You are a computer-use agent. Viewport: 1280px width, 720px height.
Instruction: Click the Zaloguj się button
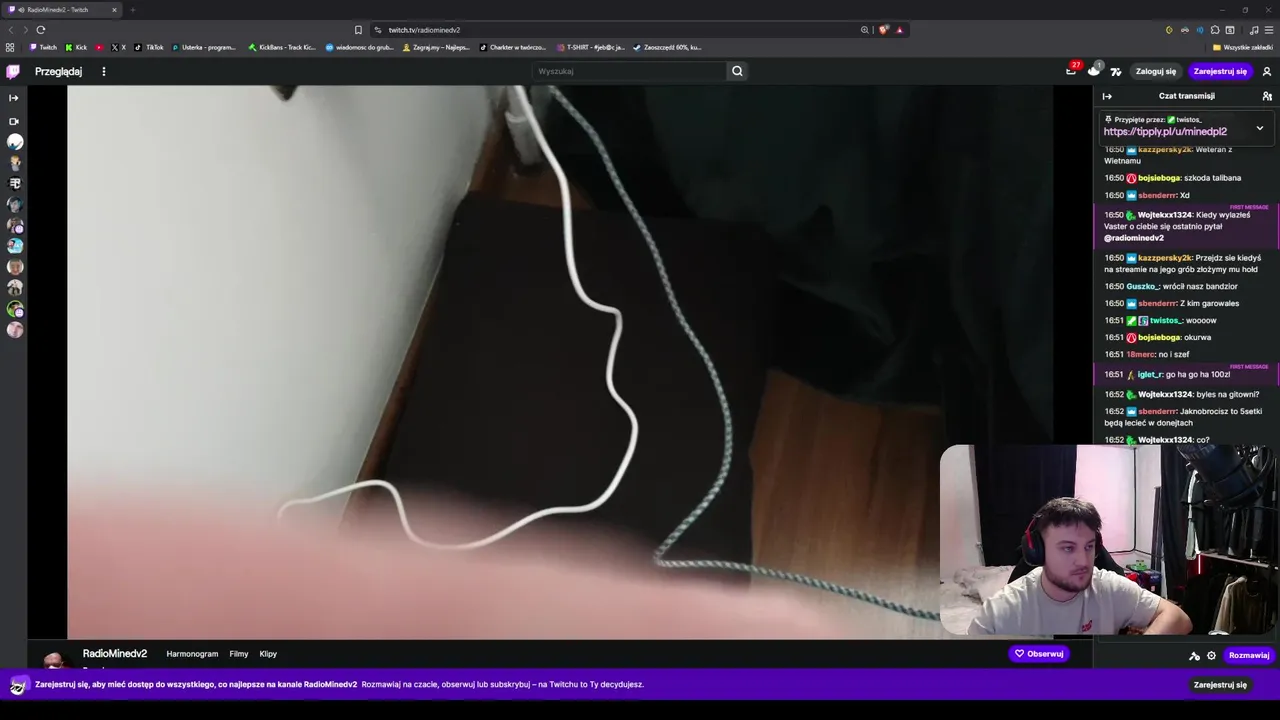tap(1156, 71)
